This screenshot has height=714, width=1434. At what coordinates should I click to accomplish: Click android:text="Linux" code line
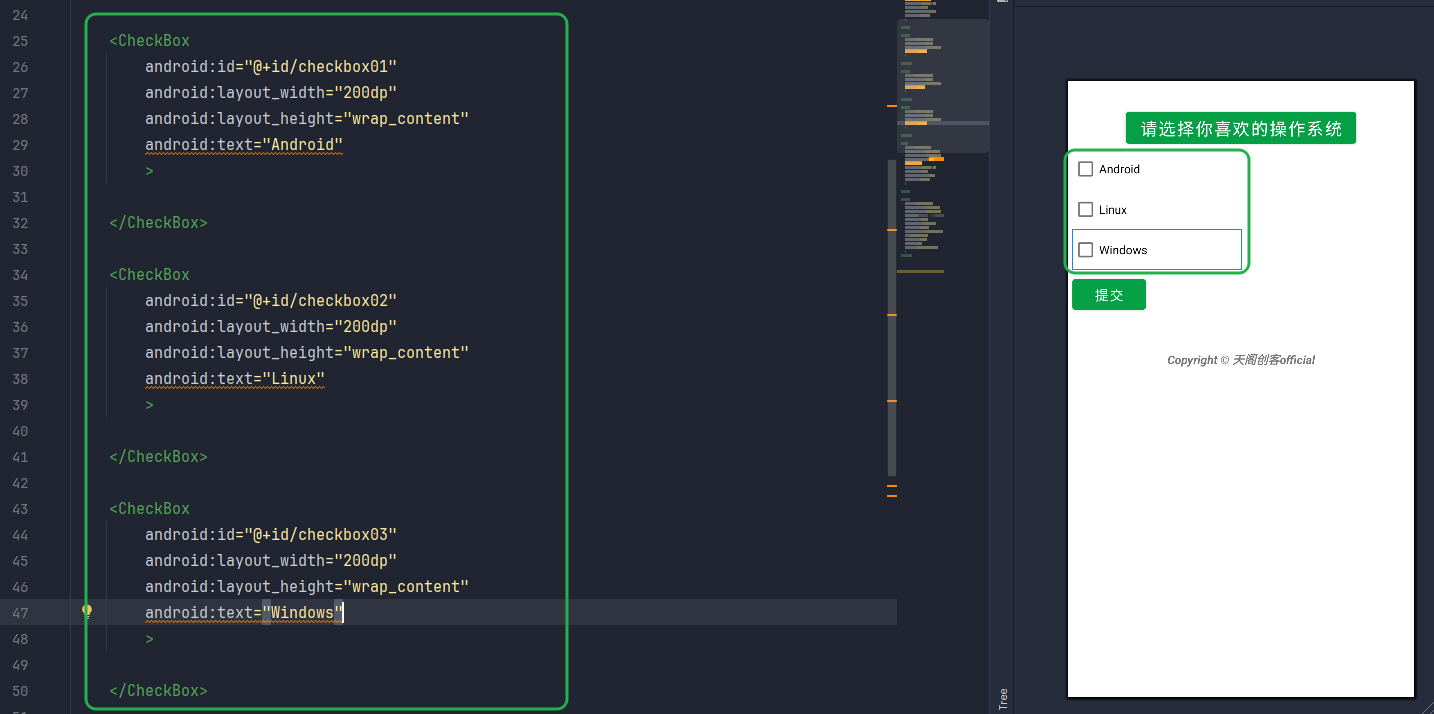click(x=235, y=379)
